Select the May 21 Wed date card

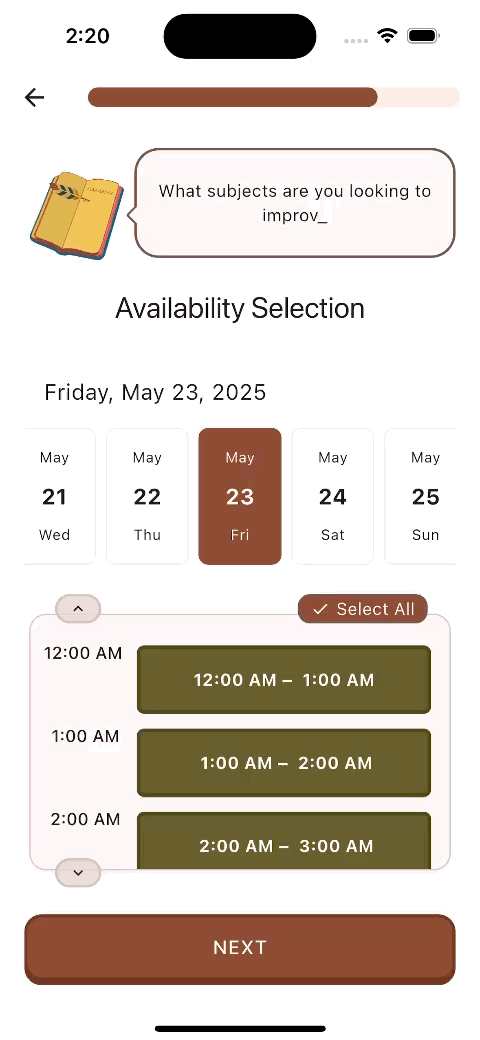click(60, 496)
